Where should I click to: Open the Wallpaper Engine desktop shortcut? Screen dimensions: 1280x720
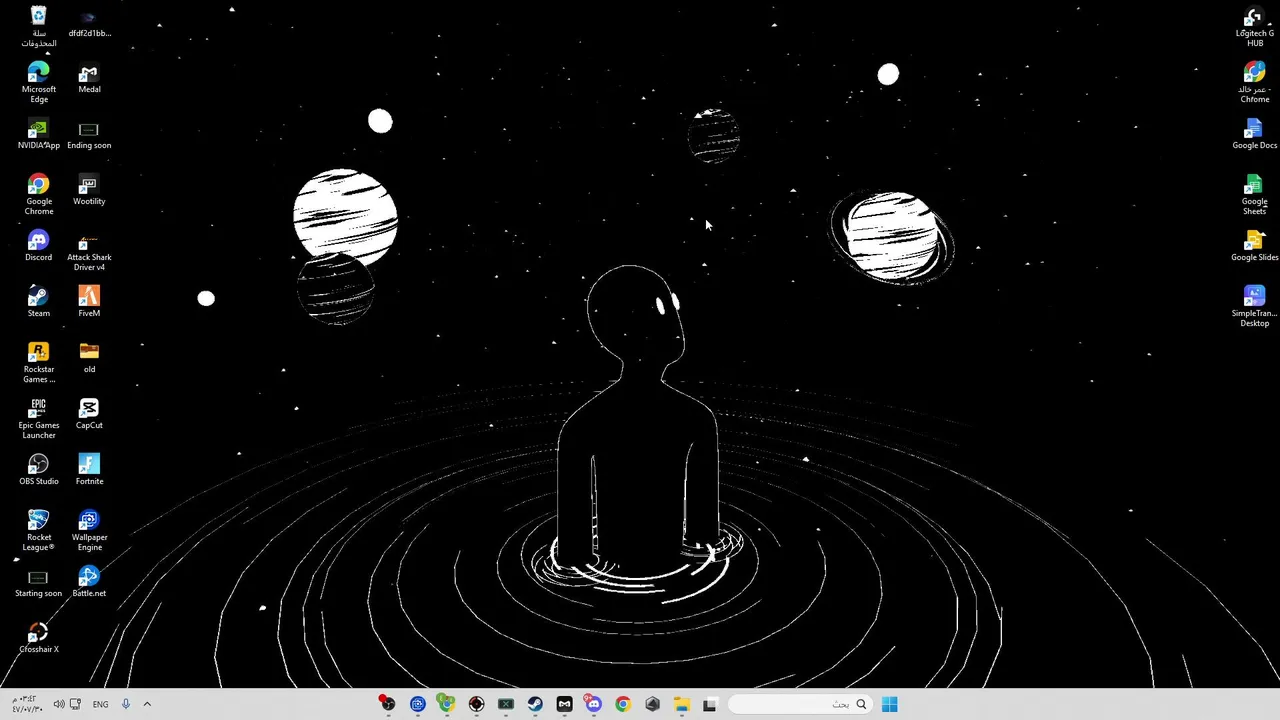[x=89, y=531]
